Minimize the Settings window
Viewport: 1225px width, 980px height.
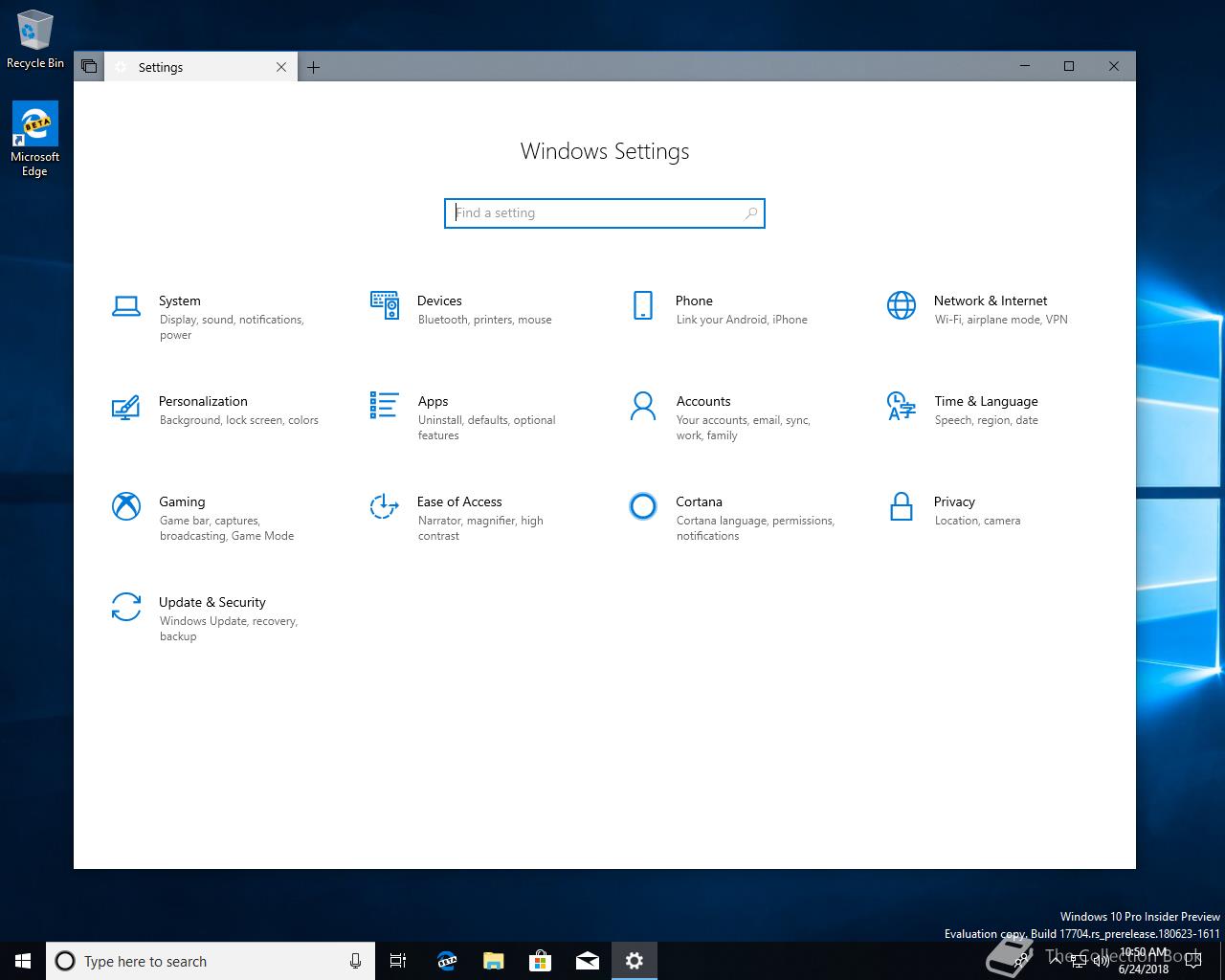click(1025, 66)
